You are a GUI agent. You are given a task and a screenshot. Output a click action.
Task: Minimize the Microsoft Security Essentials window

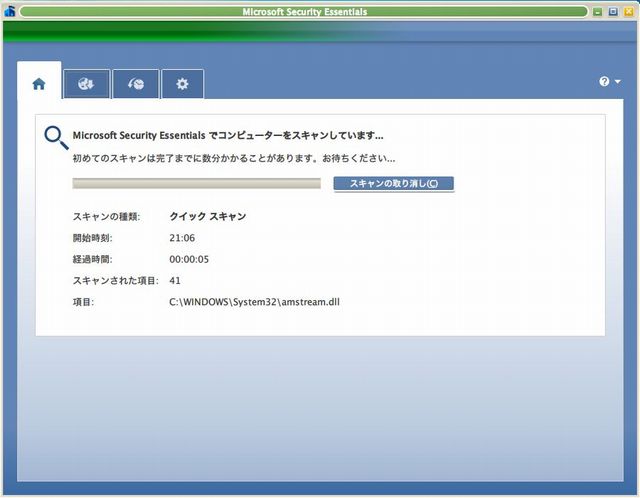[598, 12]
